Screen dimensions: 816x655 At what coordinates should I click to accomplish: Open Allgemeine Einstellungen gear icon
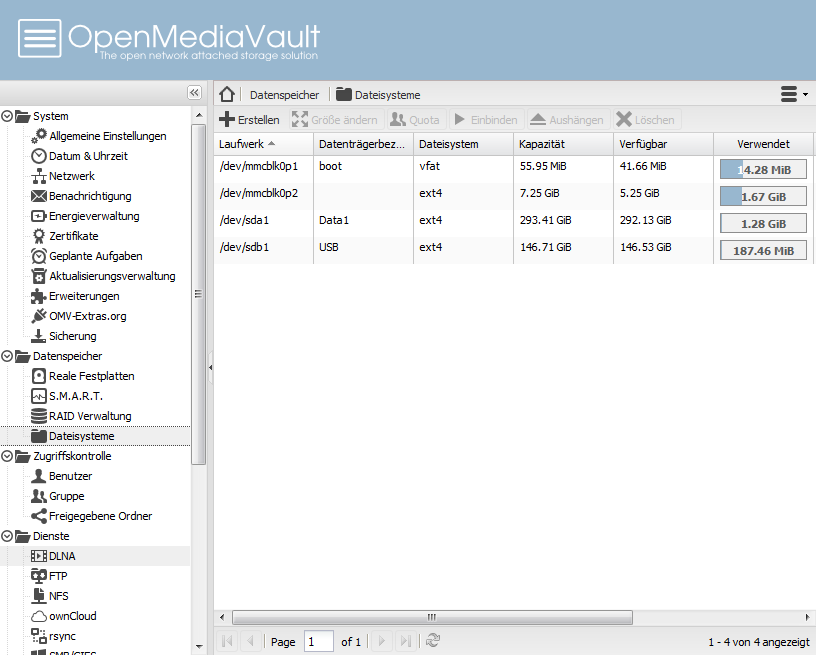[39, 136]
